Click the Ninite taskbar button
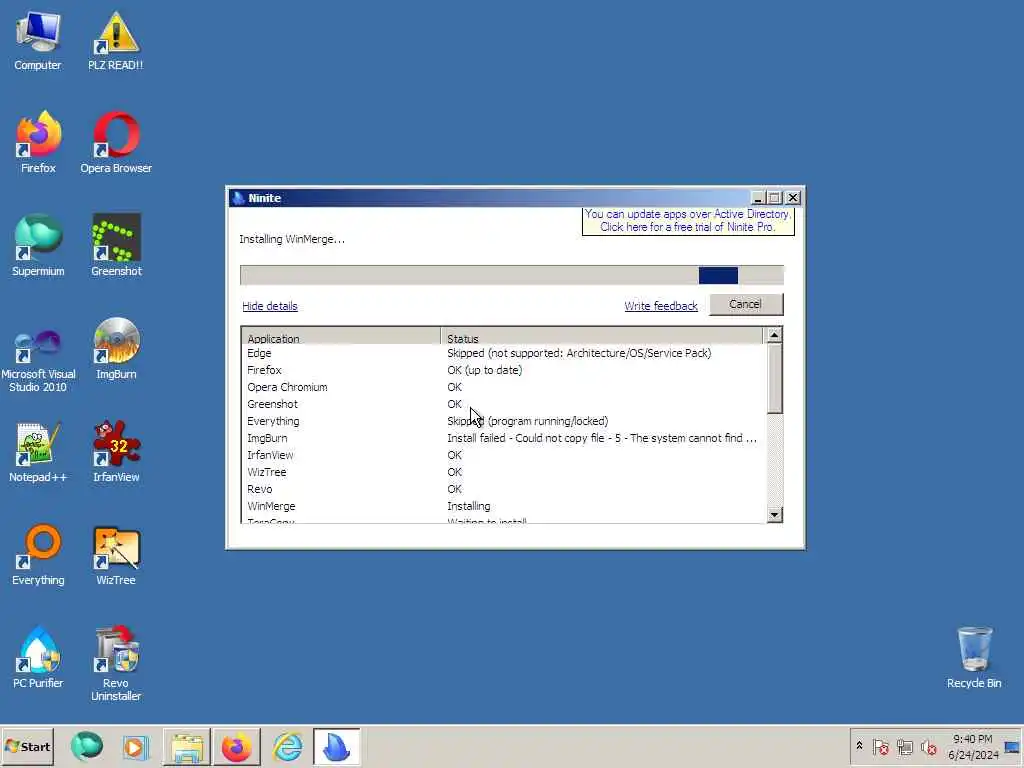 (x=336, y=746)
